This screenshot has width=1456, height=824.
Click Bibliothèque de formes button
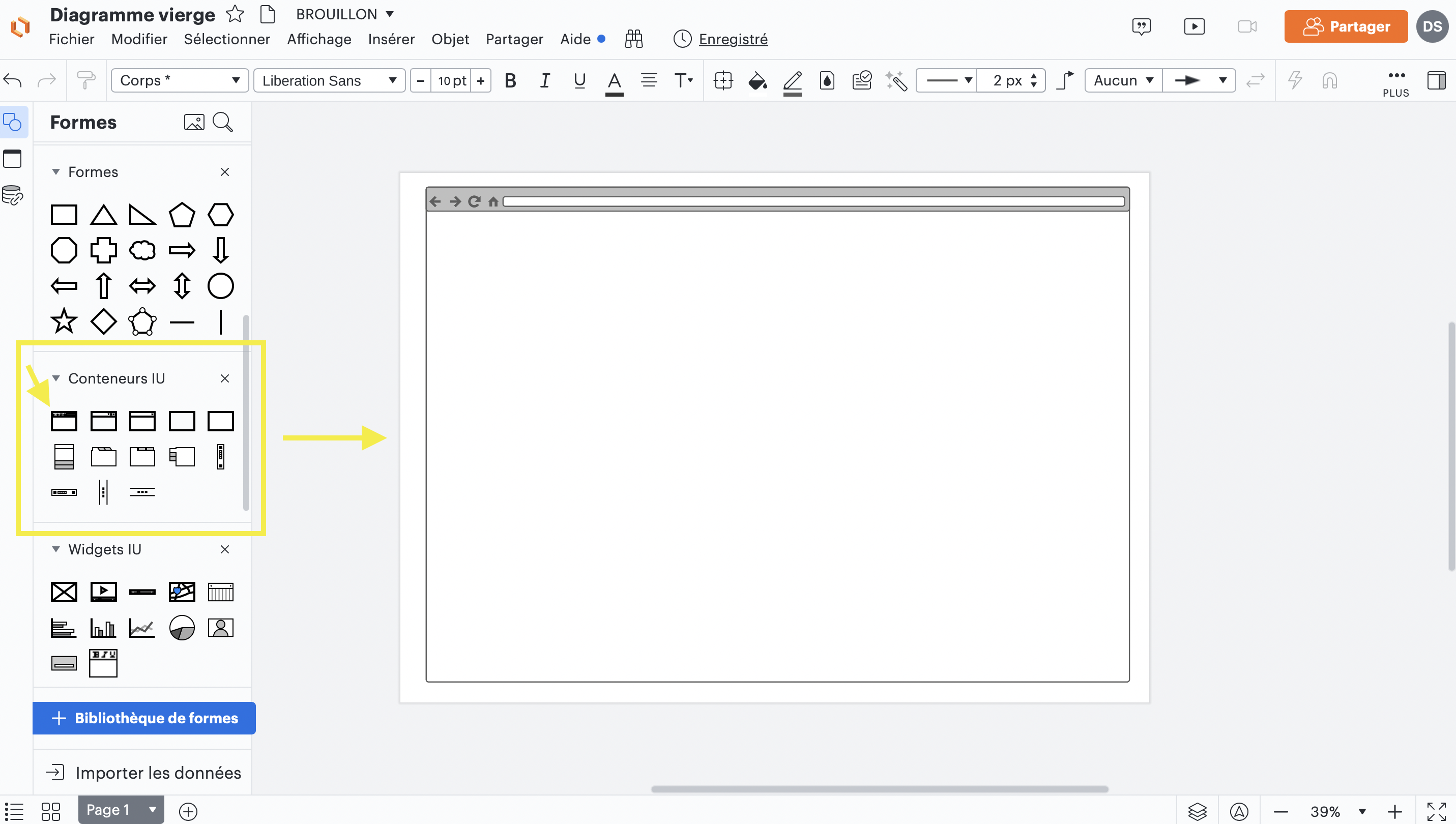(x=144, y=718)
